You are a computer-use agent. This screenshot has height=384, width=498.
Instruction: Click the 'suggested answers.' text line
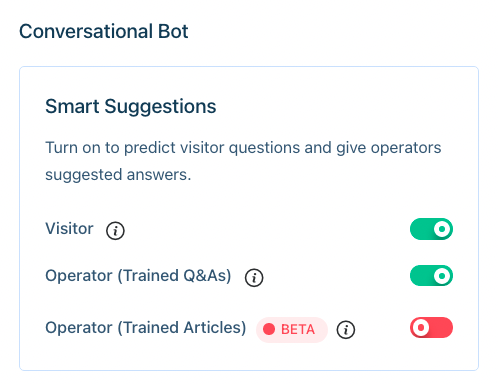click(118, 175)
